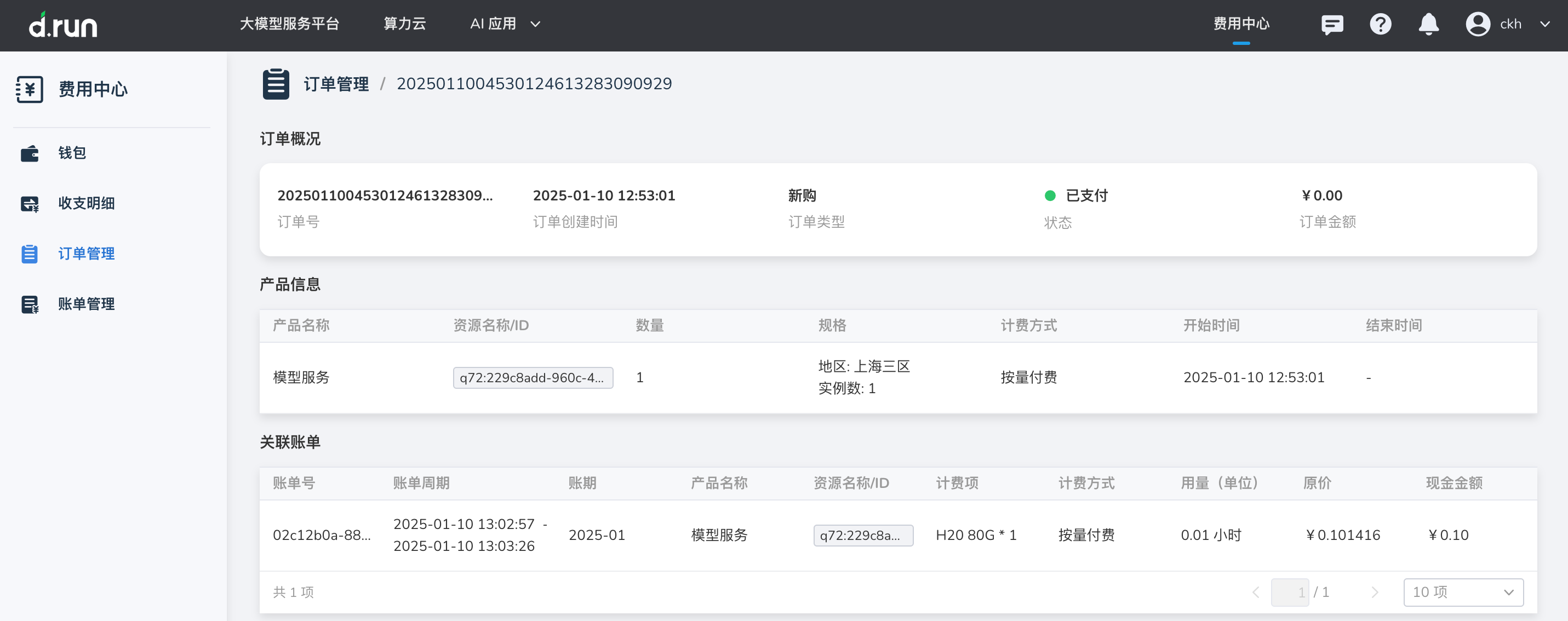Click resource ID tag q72:229c8add-960c-4...
The image size is (1568, 621).
(533, 378)
